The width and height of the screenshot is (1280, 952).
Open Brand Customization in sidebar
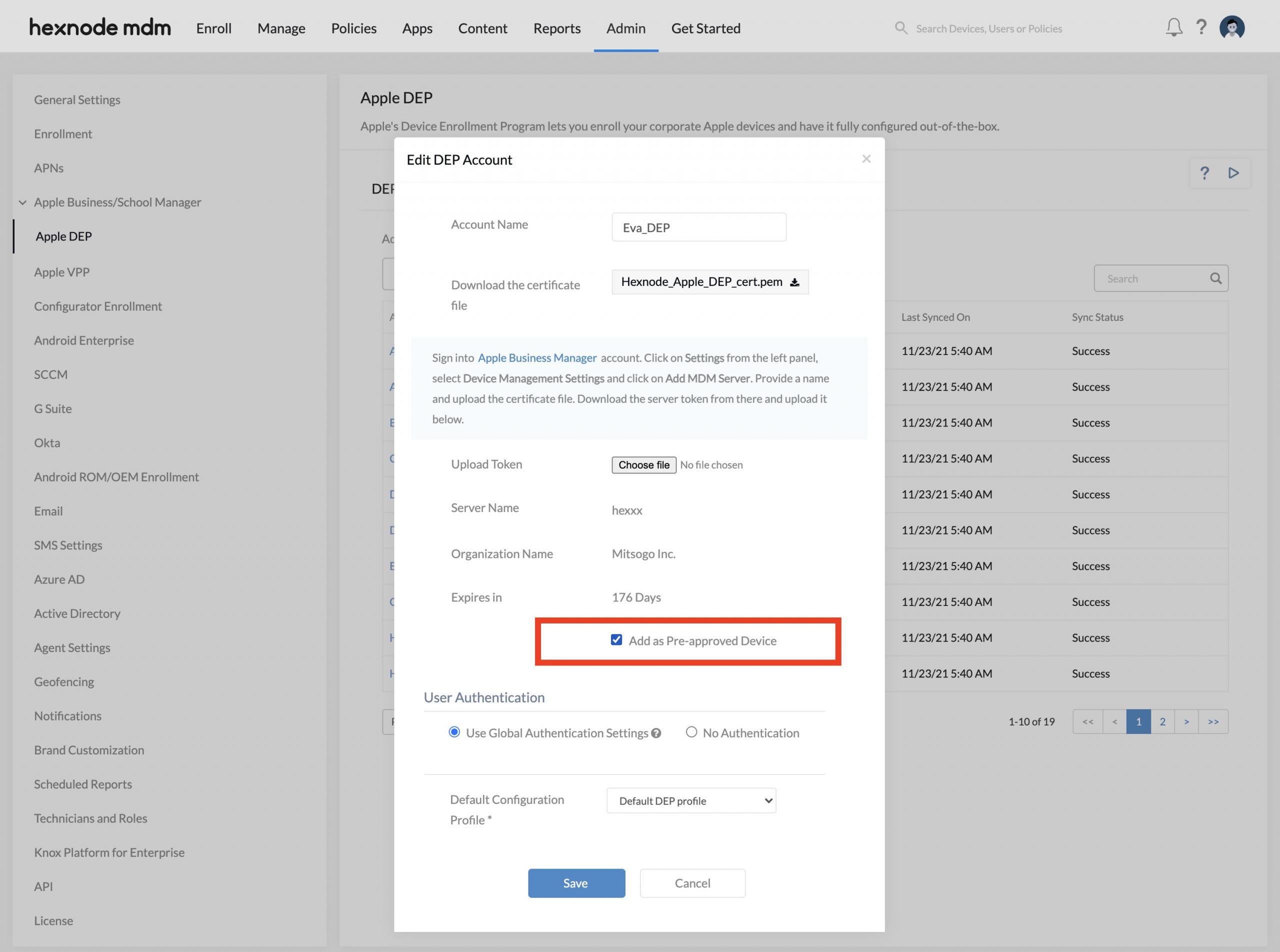pos(89,749)
